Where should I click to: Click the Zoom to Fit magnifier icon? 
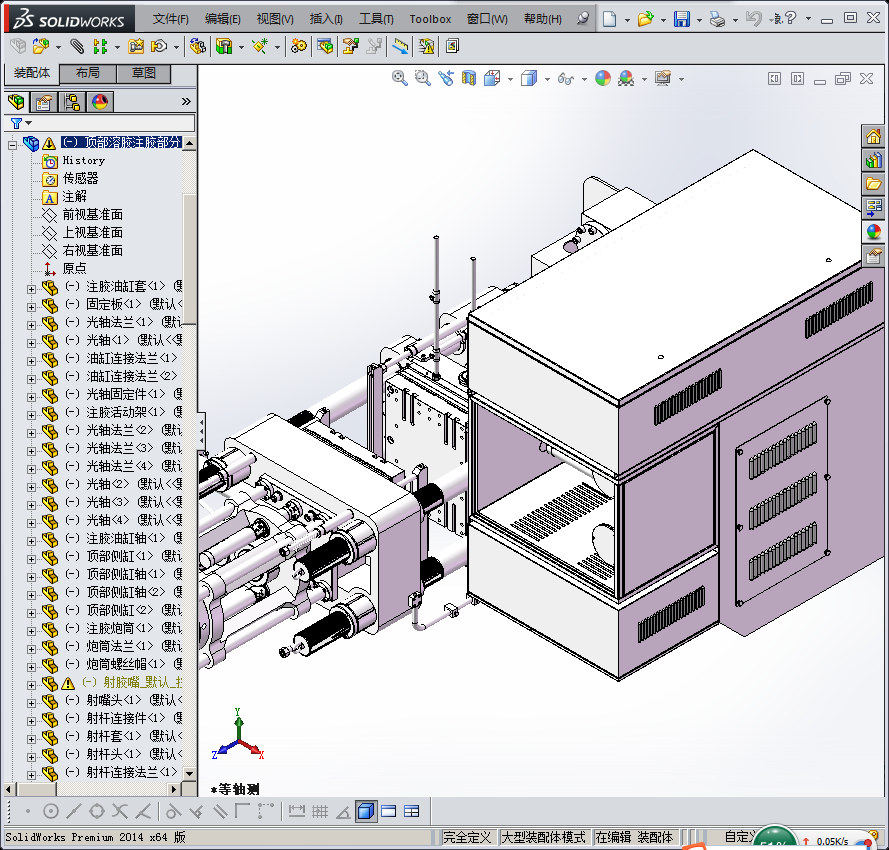pos(399,78)
